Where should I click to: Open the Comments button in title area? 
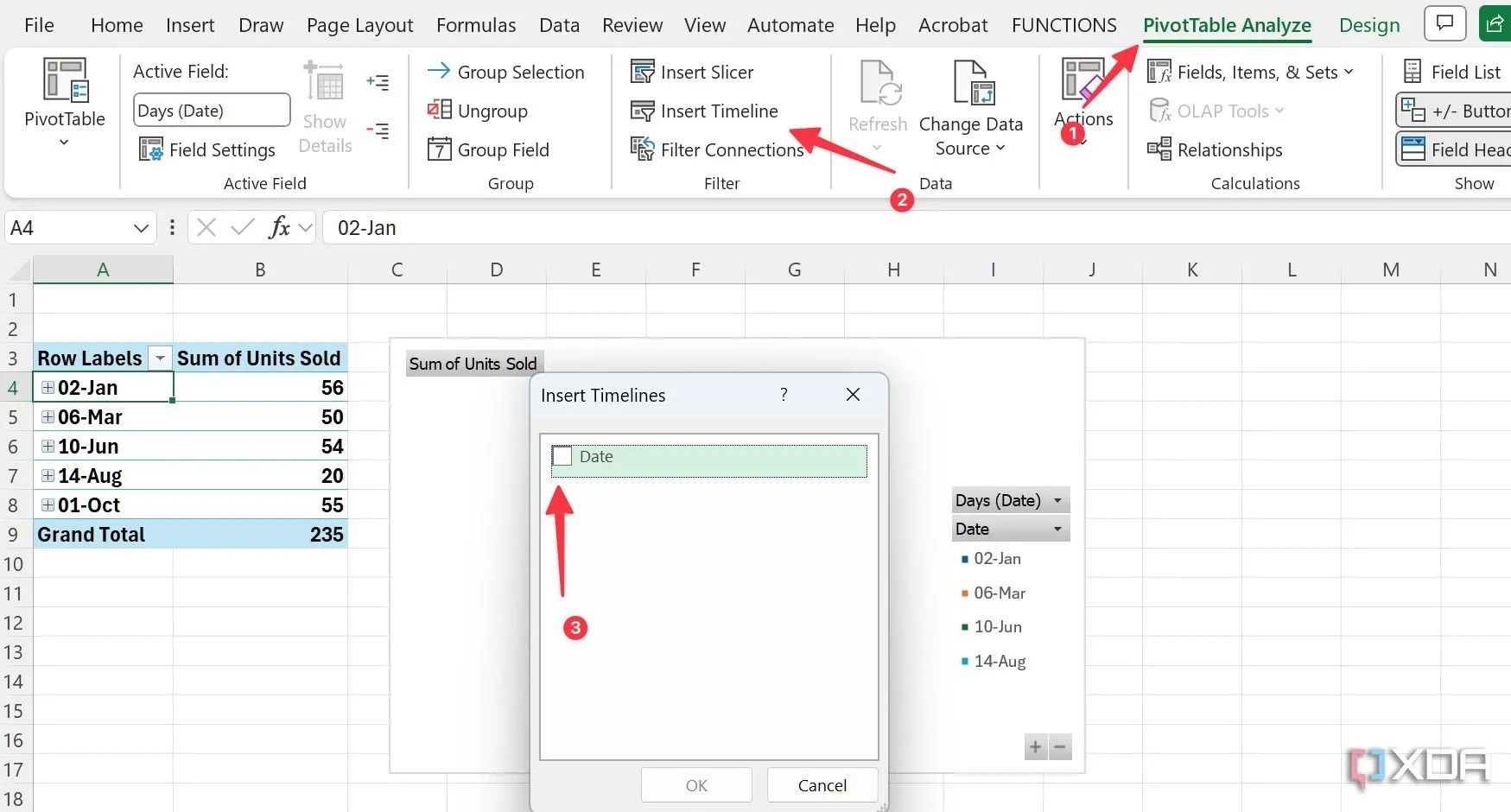(1445, 23)
